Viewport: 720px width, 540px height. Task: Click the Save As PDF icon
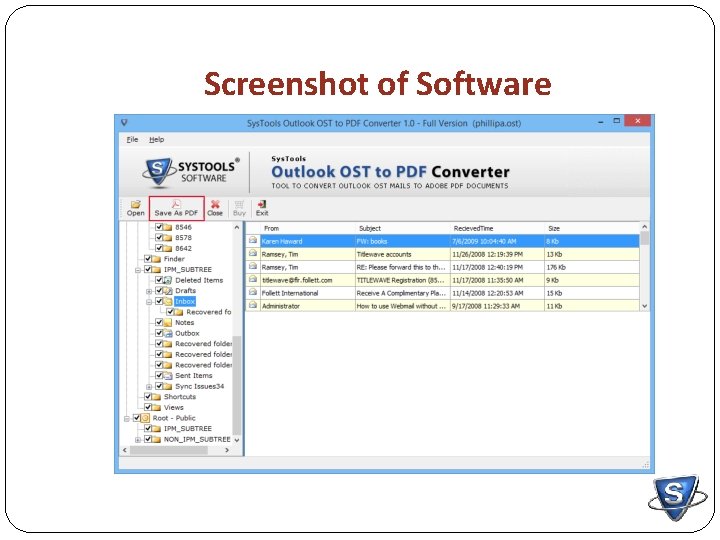tap(176, 204)
